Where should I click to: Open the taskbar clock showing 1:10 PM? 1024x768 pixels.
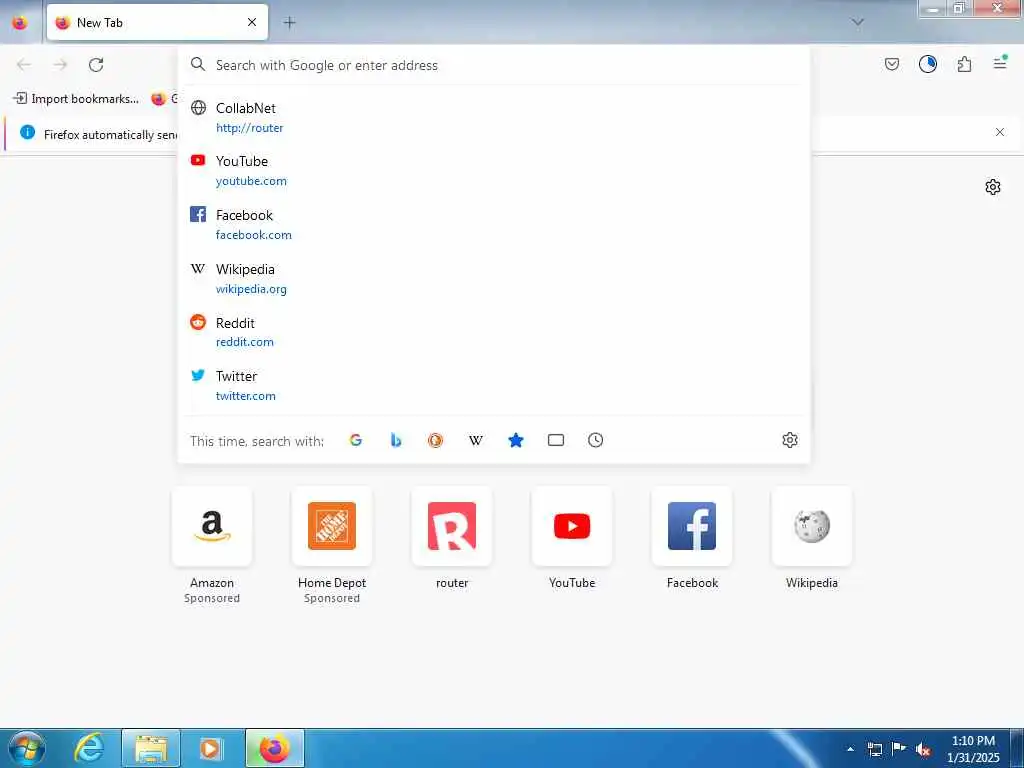click(x=973, y=749)
